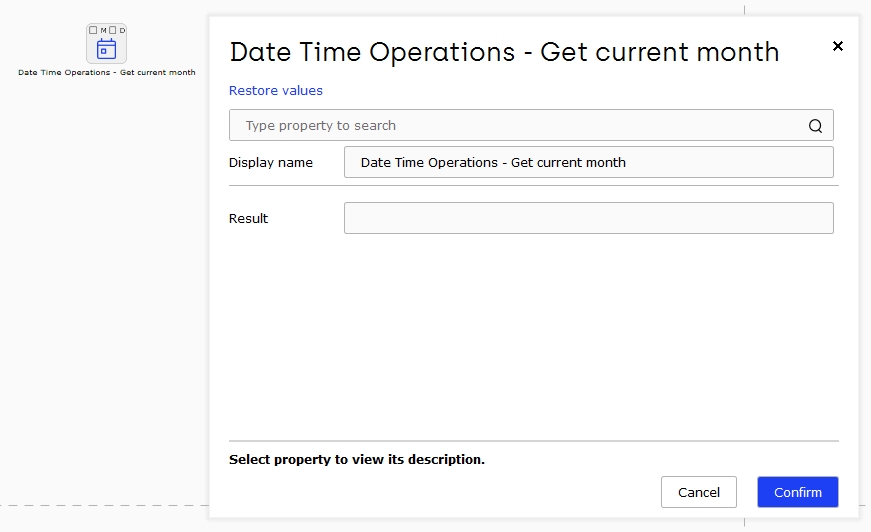Click the Display name property label
Viewport: 871px width, 532px height.
271,163
